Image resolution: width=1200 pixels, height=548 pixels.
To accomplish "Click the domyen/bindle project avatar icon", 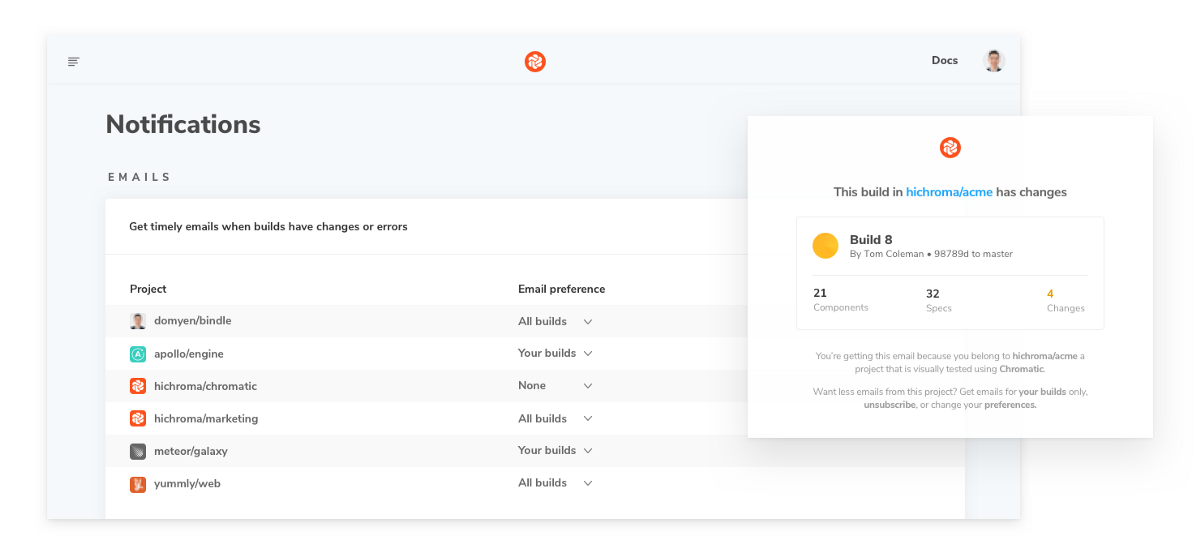I will click(x=138, y=321).
